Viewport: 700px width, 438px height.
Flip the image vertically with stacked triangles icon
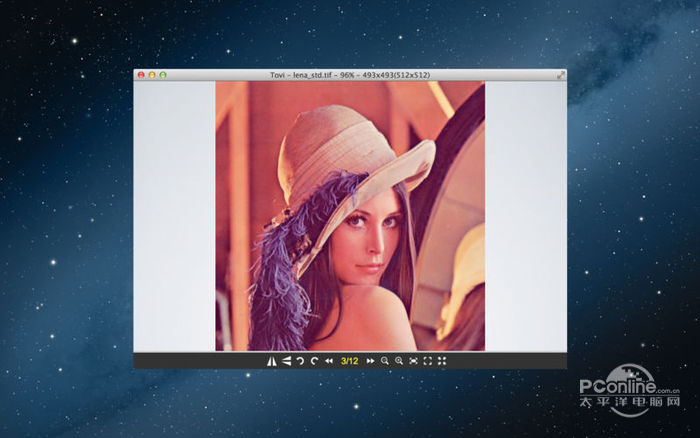[287, 361]
